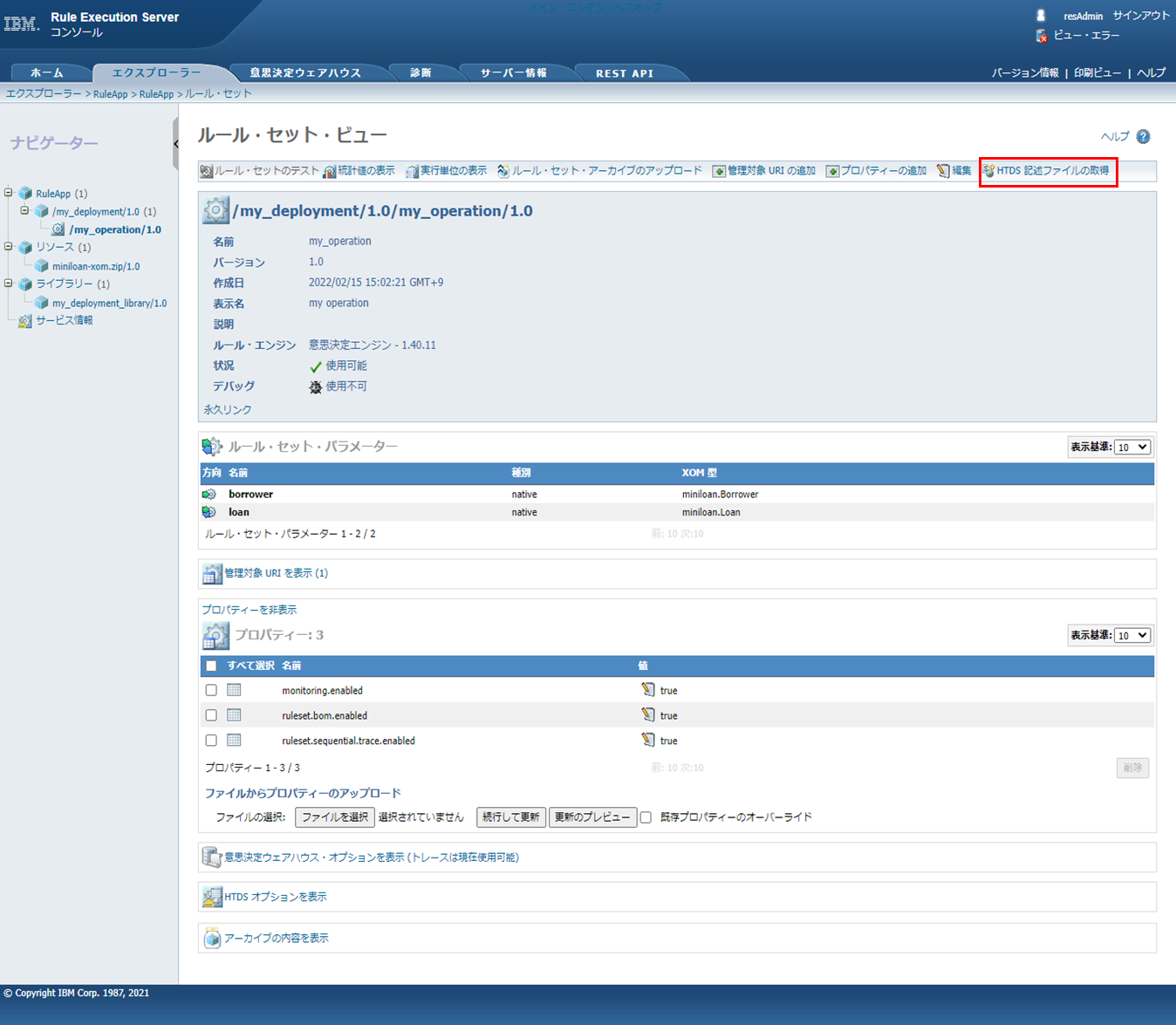
Task: Click the edit pencil icon for ruleset.bom.enabled
Action: point(647,714)
